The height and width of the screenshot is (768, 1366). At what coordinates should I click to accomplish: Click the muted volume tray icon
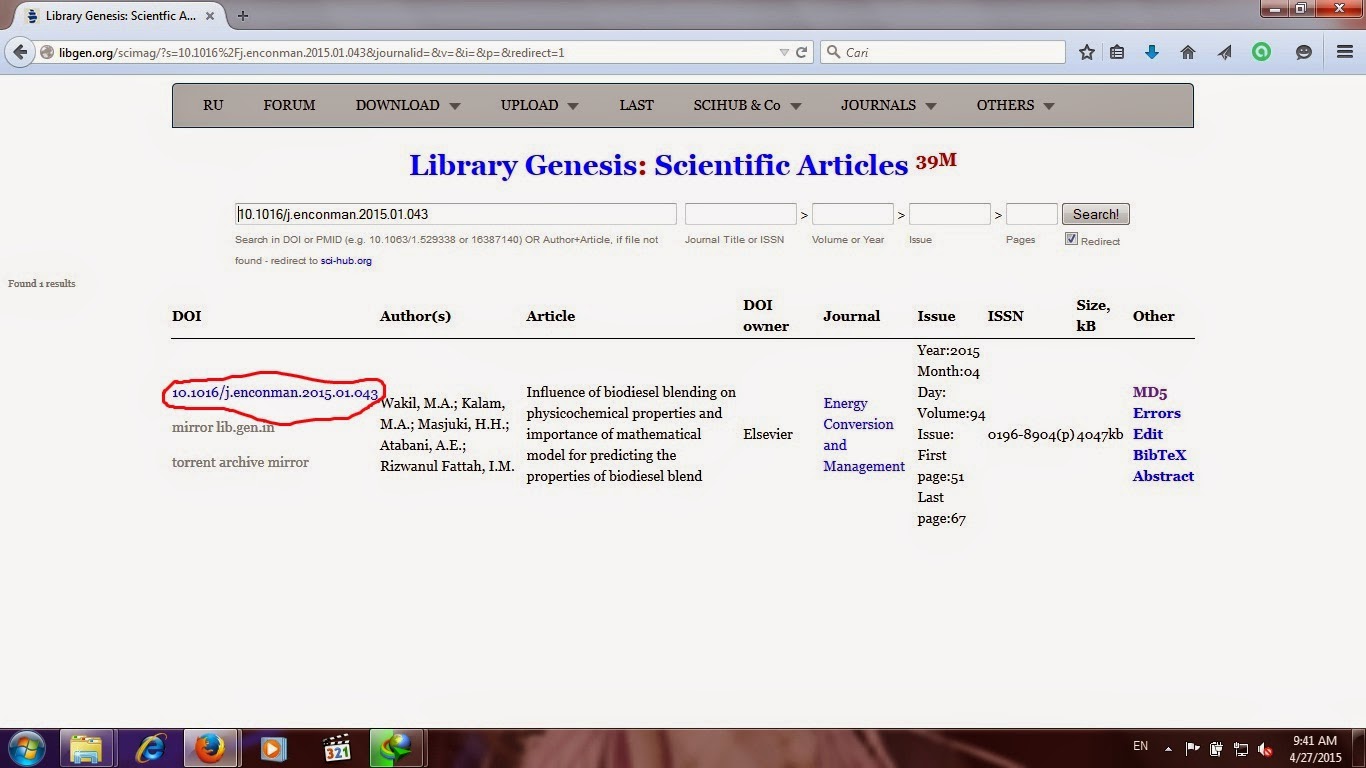point(1265,748)
